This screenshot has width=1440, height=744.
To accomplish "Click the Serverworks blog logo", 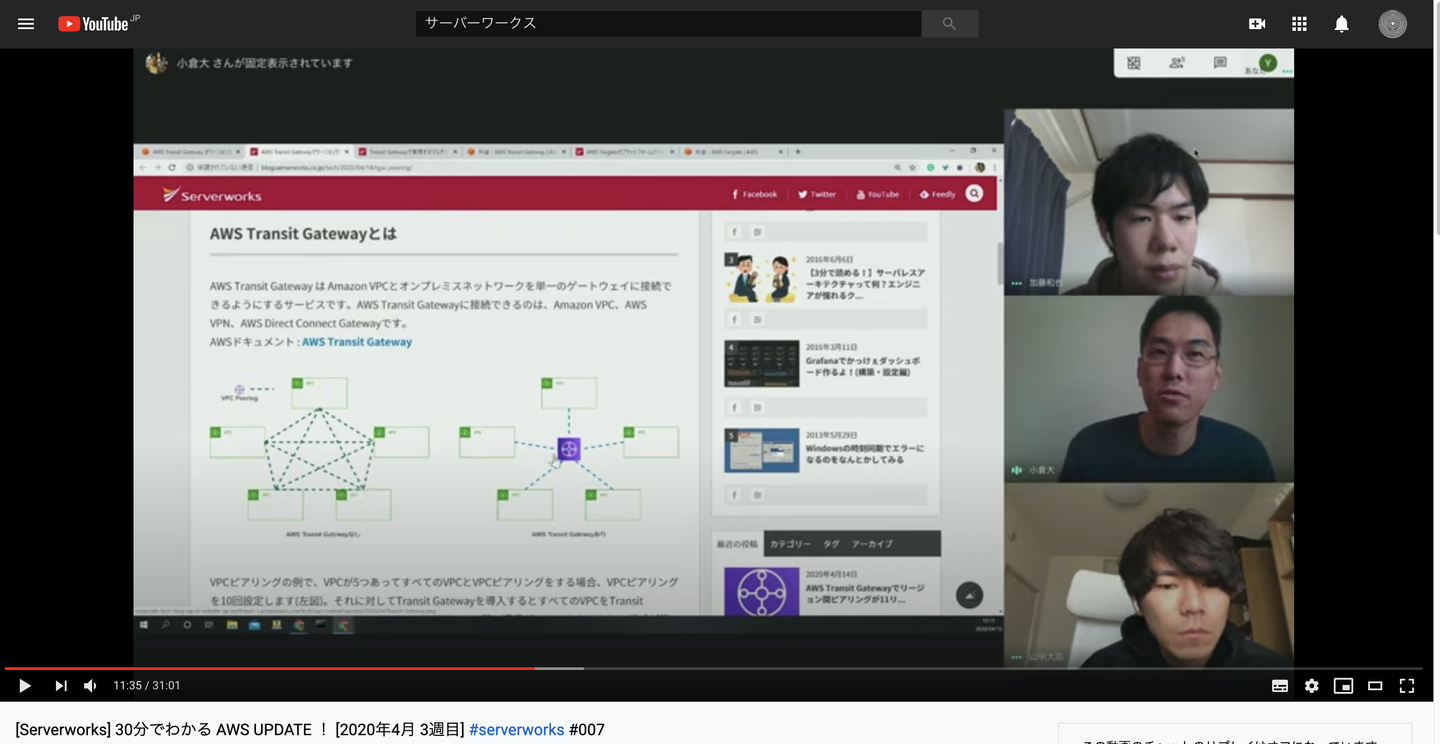I will point(212,195).
